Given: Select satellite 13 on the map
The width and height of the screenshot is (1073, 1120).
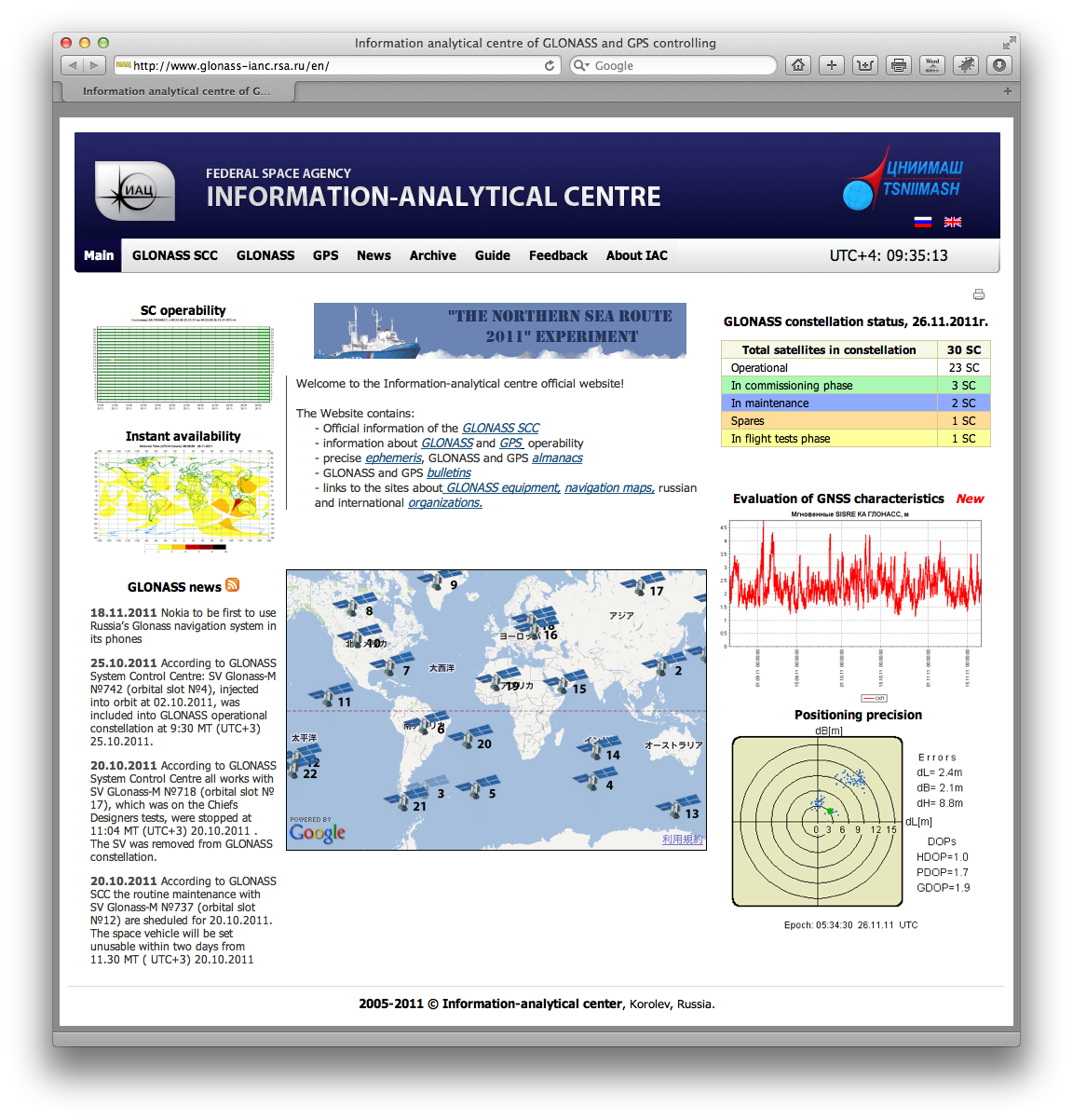Looking at the screenshot, I should coord(678,807).
